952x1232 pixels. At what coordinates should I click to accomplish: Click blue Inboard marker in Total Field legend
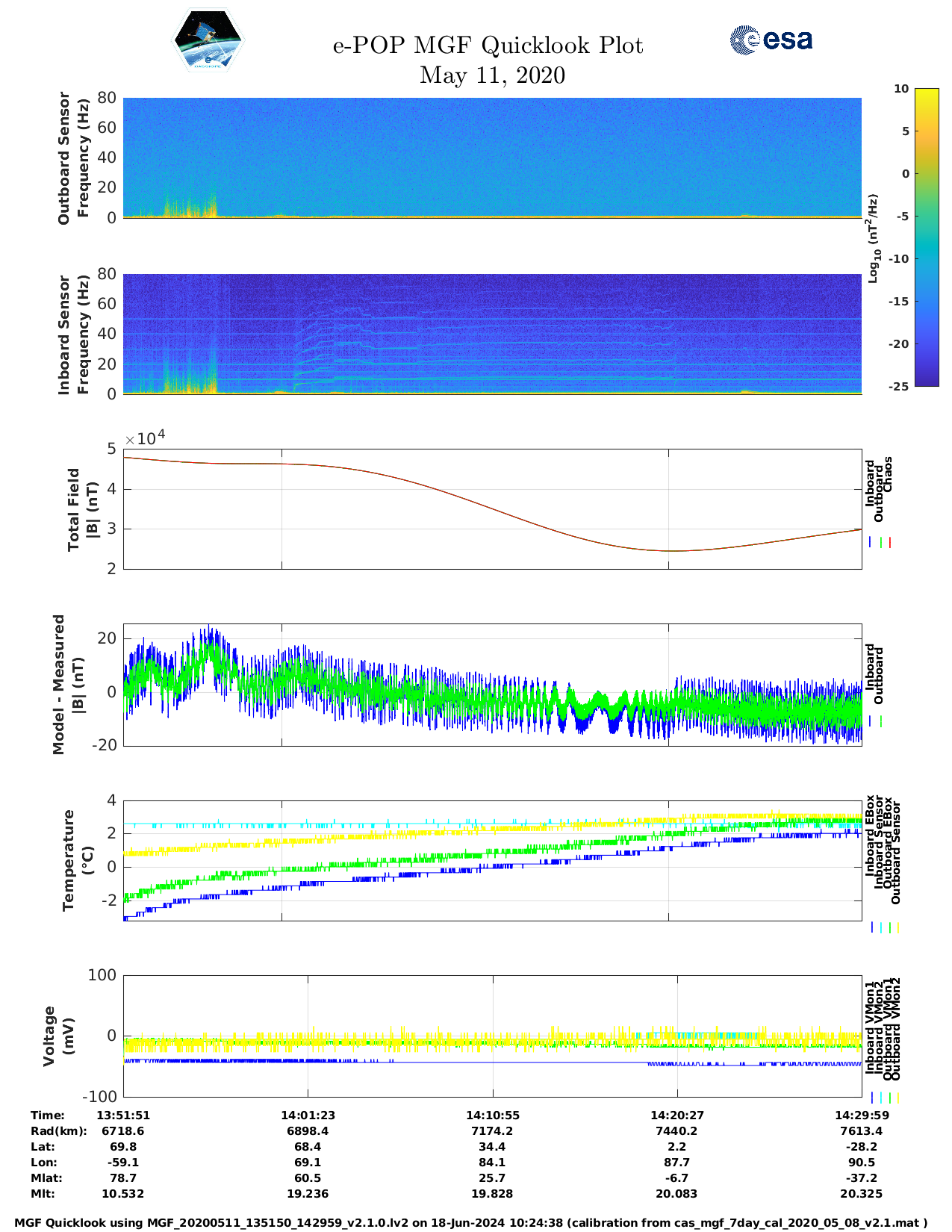point(871,543)
